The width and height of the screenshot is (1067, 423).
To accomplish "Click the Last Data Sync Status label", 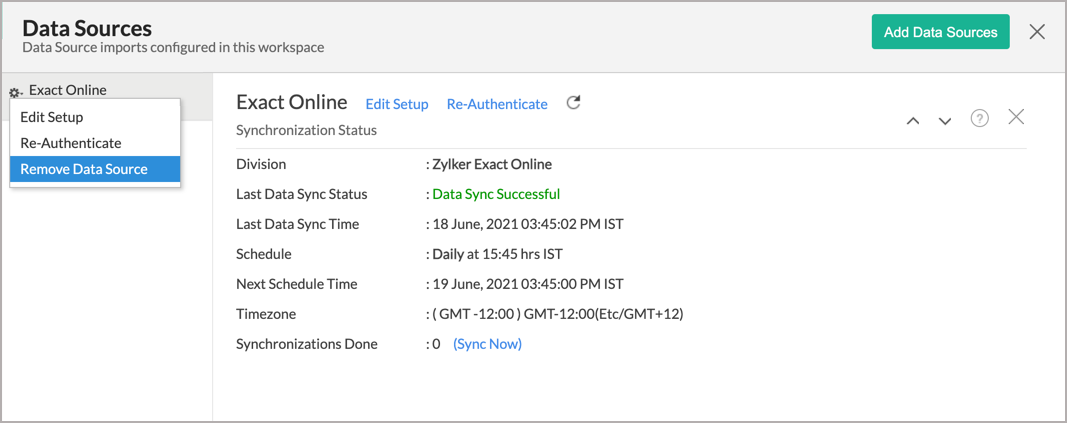I will point(301,194).
